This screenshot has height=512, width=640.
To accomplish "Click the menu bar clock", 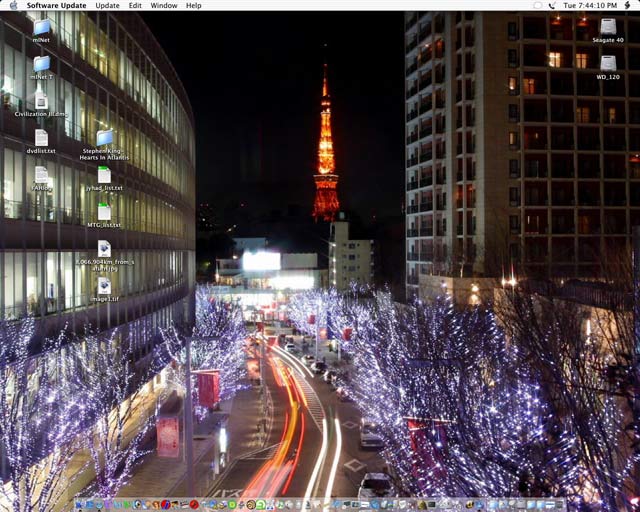I will 590,5.
